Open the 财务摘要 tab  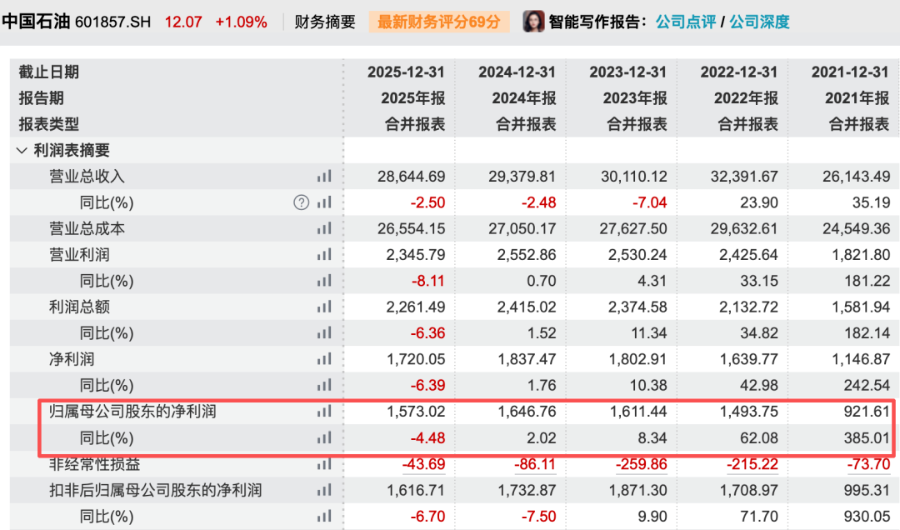(325, 21)
